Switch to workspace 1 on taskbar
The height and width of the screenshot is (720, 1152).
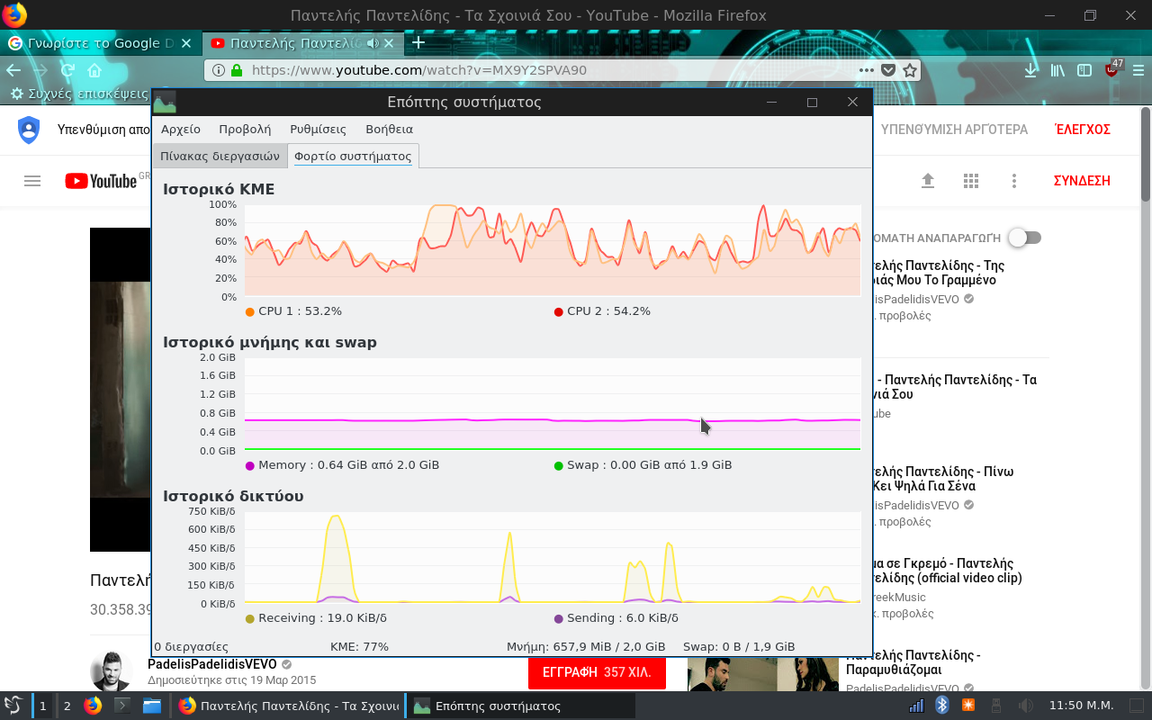click(43, 706)
